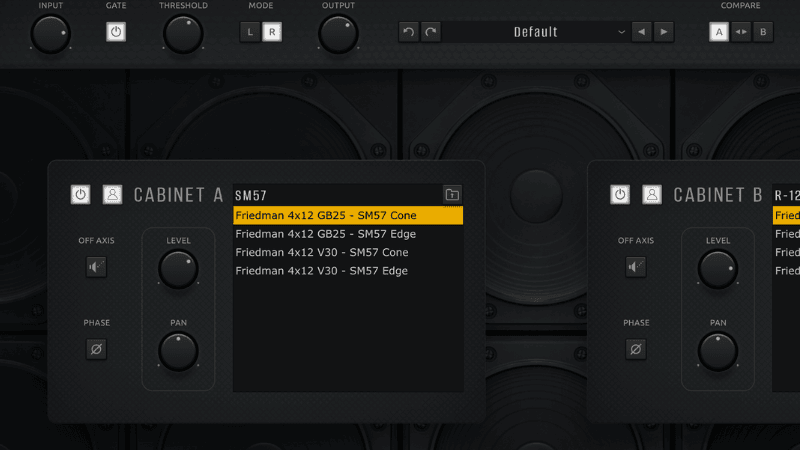Image resolution: width=800 pixels, height=450 pixels.
Task: Click Cabinet A microphone profile icon
Action: click(112, 194)
